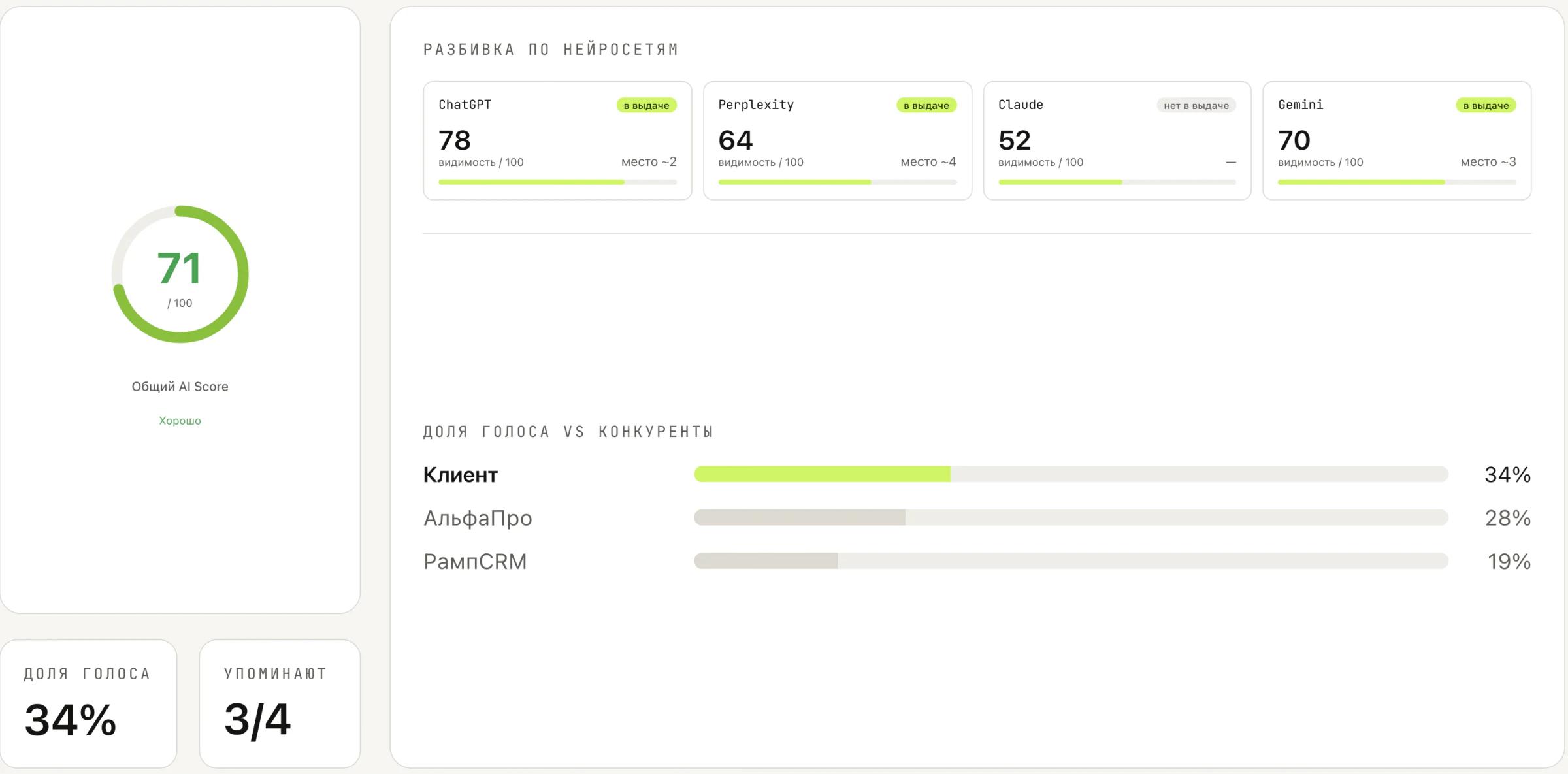Click Claude visibility value 52
Image resolution: width=1568 pixels, height=774 pixels.
(x=1015, y=140)
